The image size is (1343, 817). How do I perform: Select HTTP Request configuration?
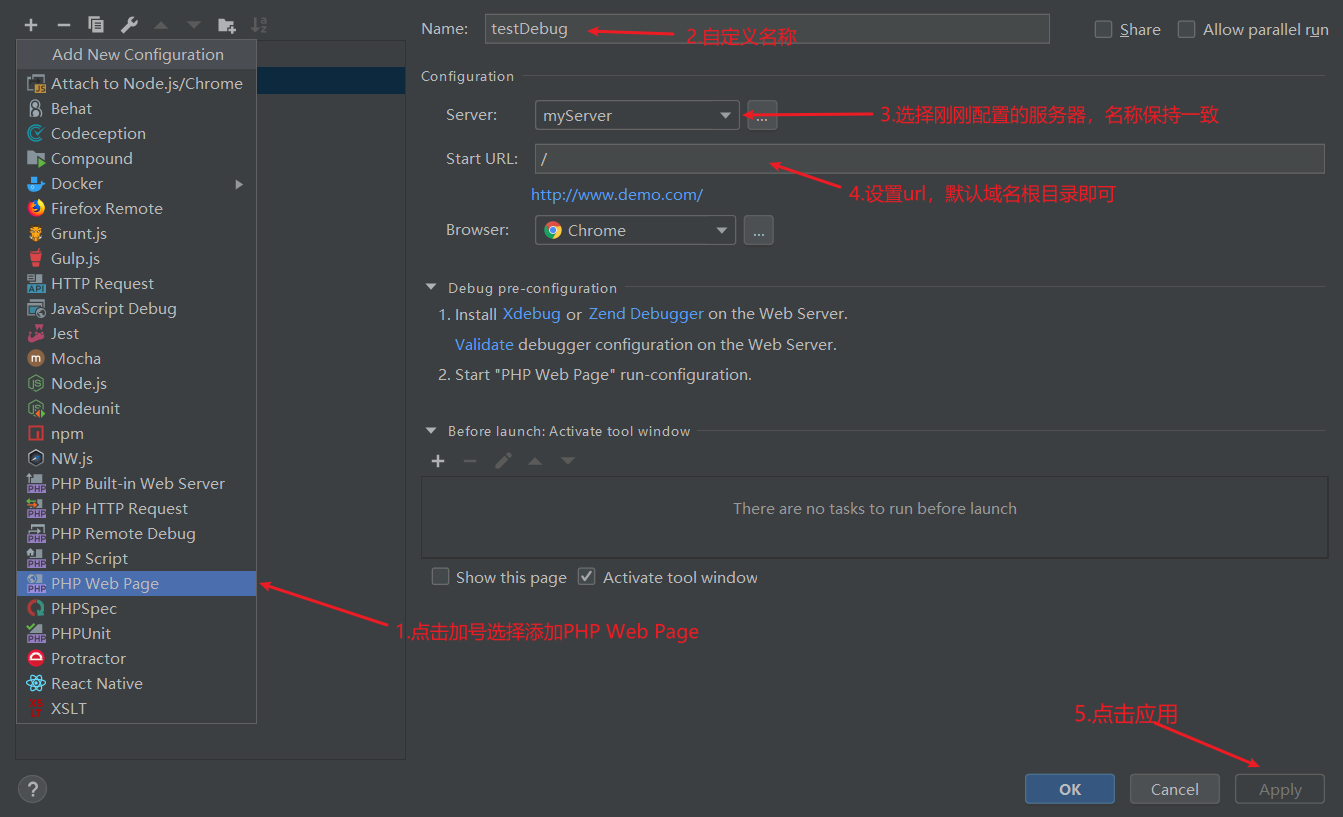point(136,283)
